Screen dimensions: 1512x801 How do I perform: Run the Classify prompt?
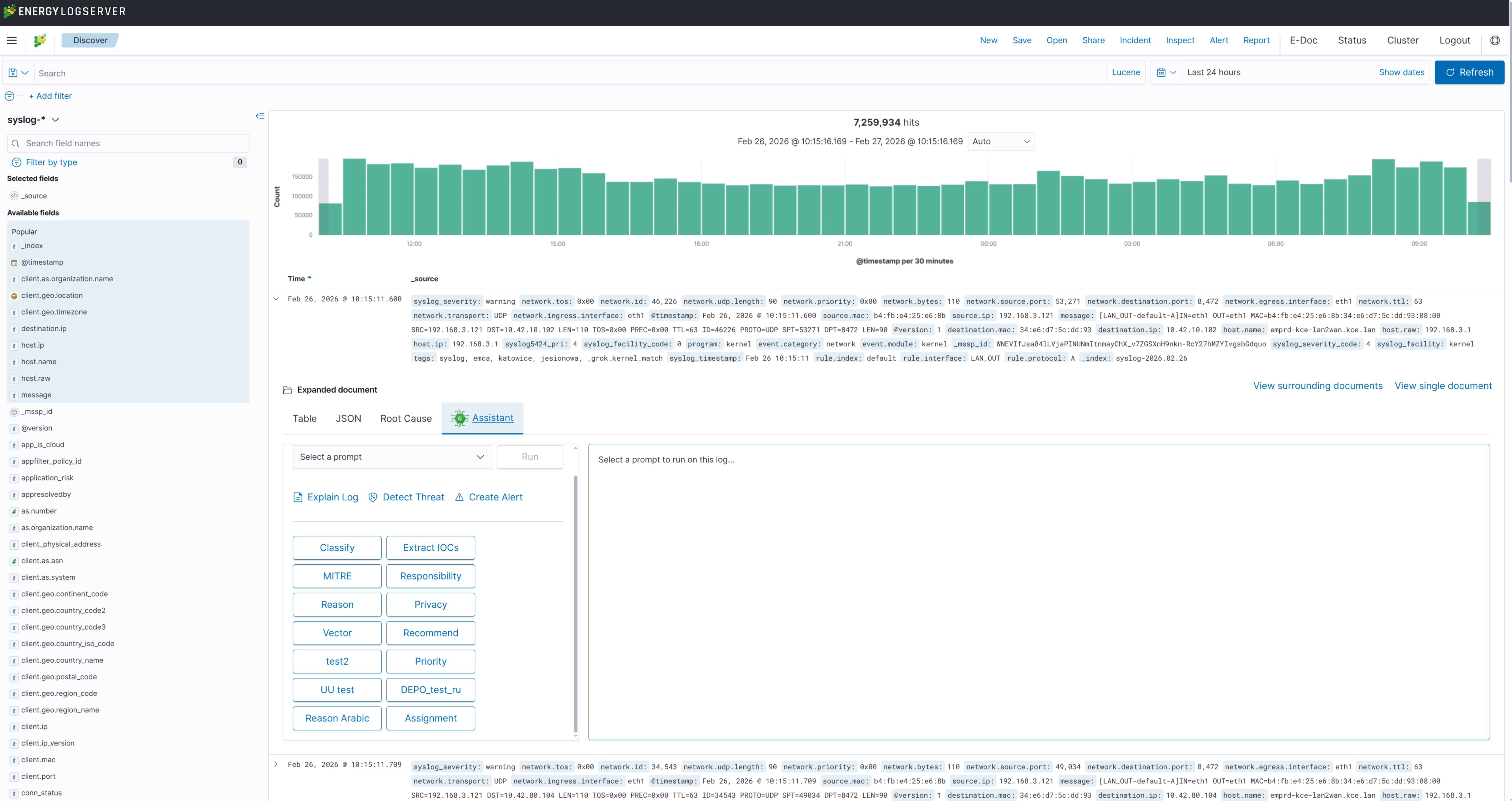click(x=337, y=548)
